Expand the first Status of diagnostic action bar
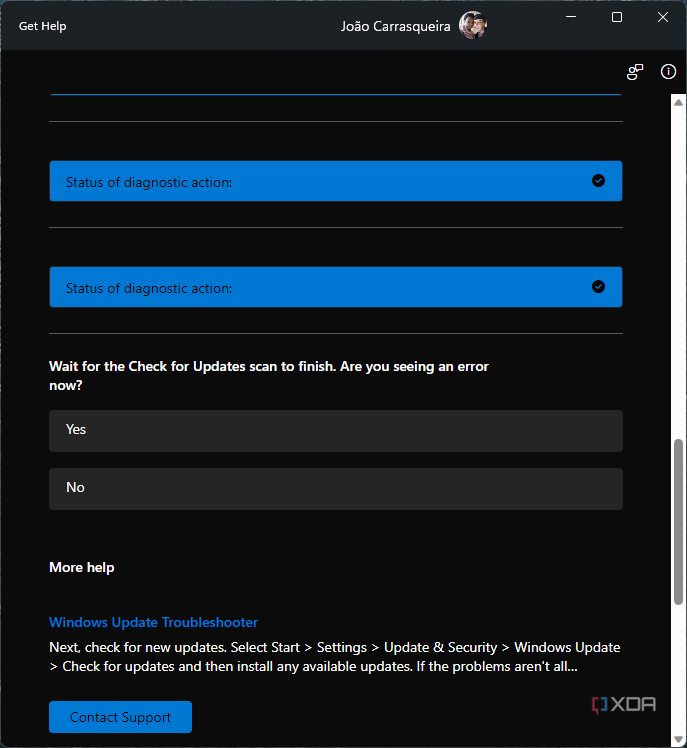 pyautogui.click(x=336, y=181)
